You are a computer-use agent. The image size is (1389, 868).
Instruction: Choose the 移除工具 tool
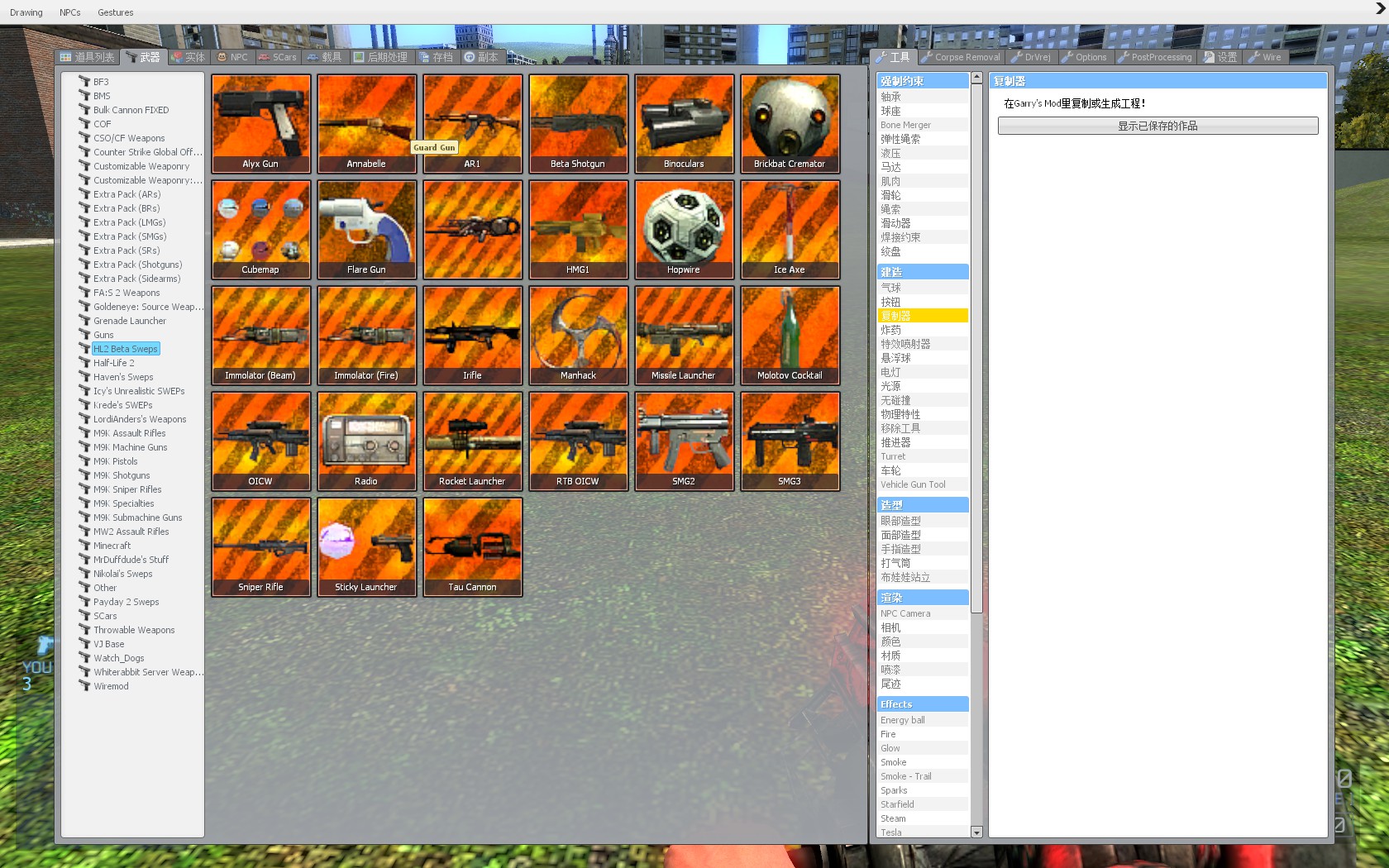923,428
